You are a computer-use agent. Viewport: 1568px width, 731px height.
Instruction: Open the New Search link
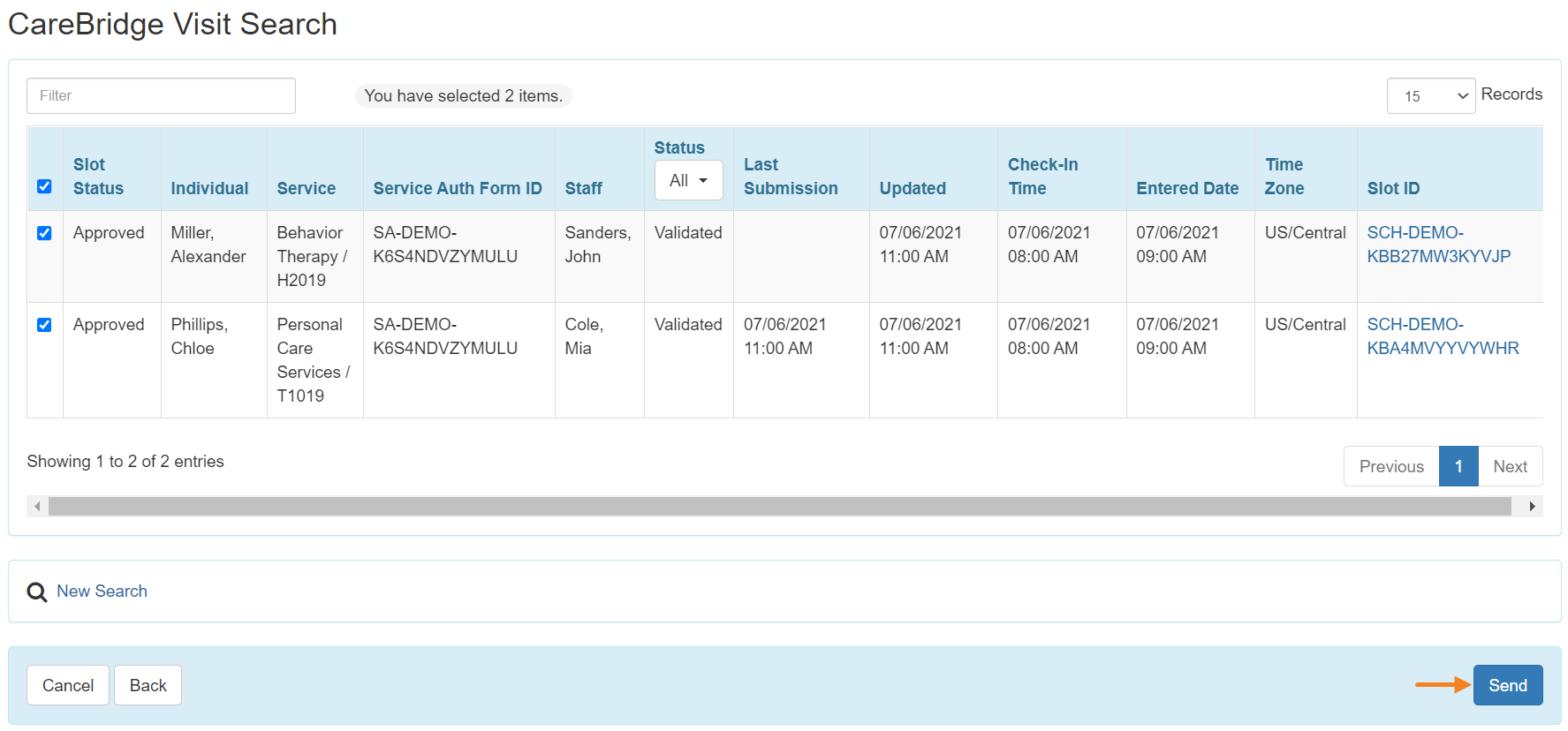coord(102,592)
